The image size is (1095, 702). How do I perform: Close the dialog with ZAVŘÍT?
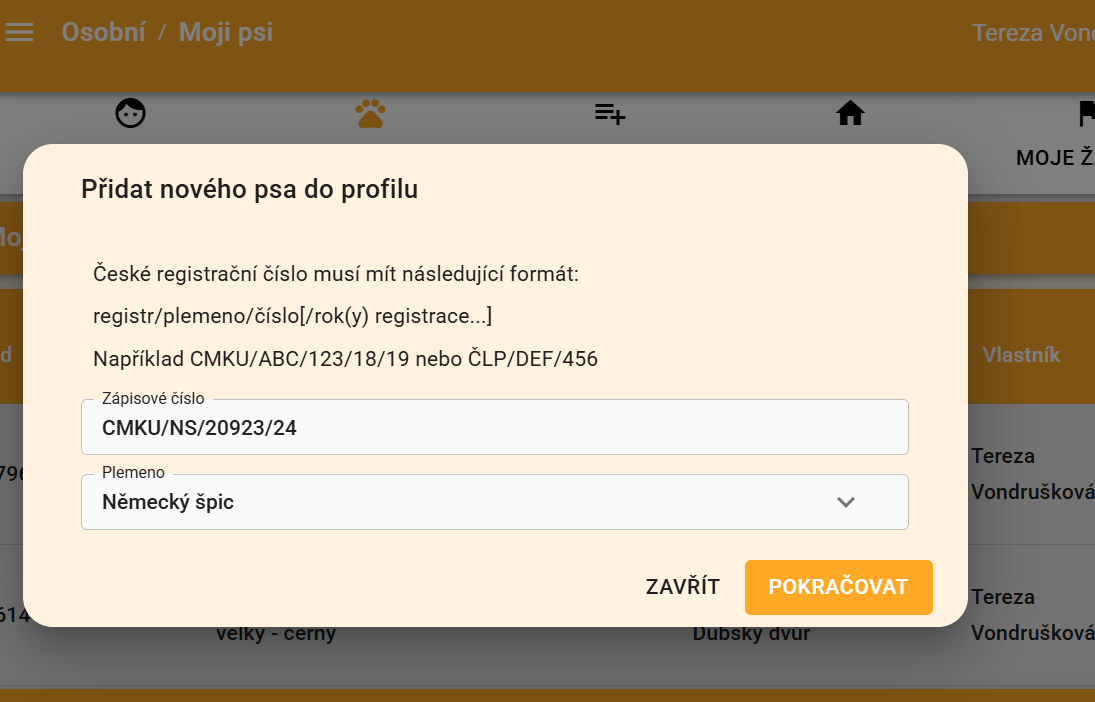click(x=682, y=587)
